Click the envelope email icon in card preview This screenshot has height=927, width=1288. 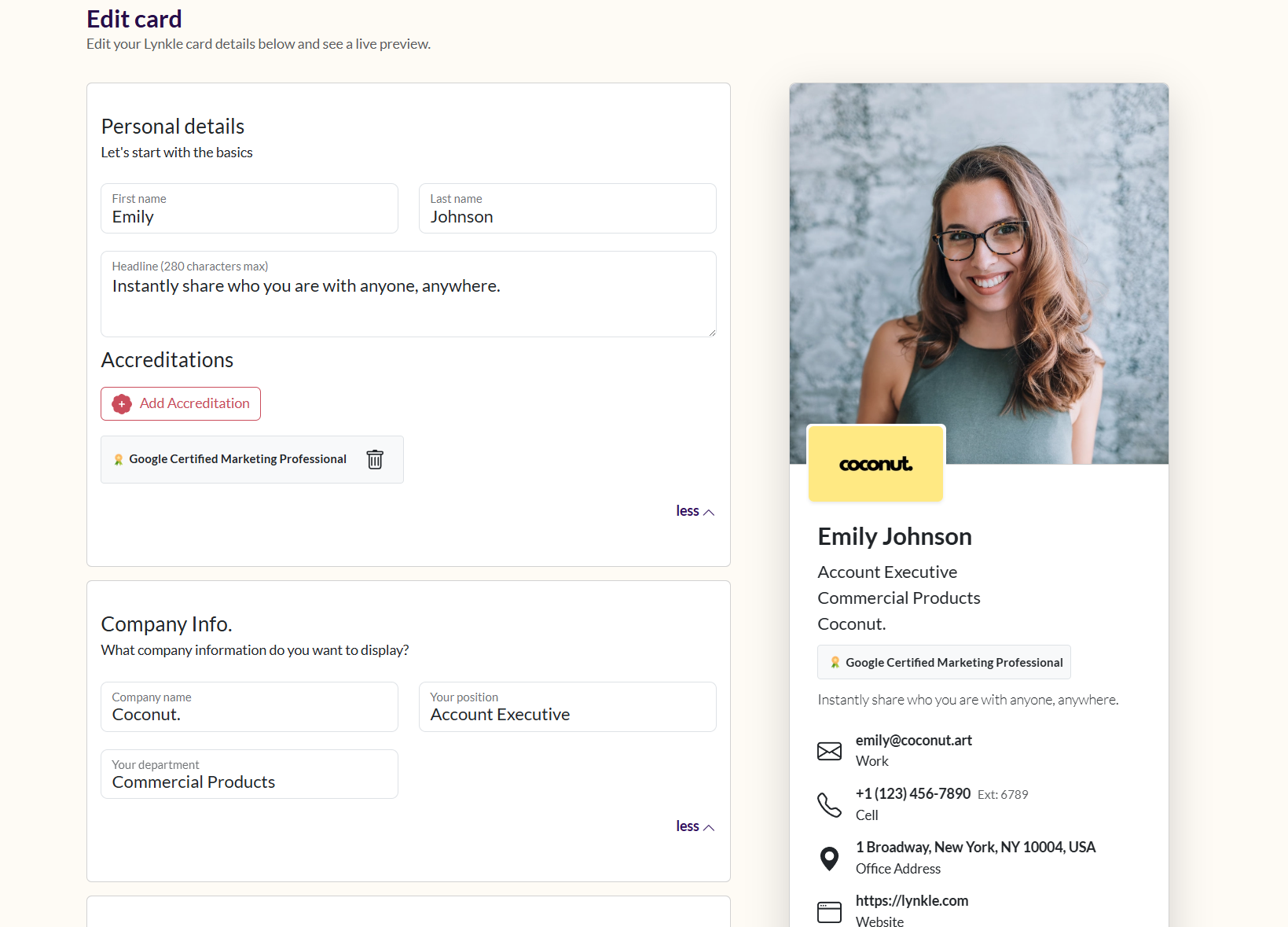[829, 751]
